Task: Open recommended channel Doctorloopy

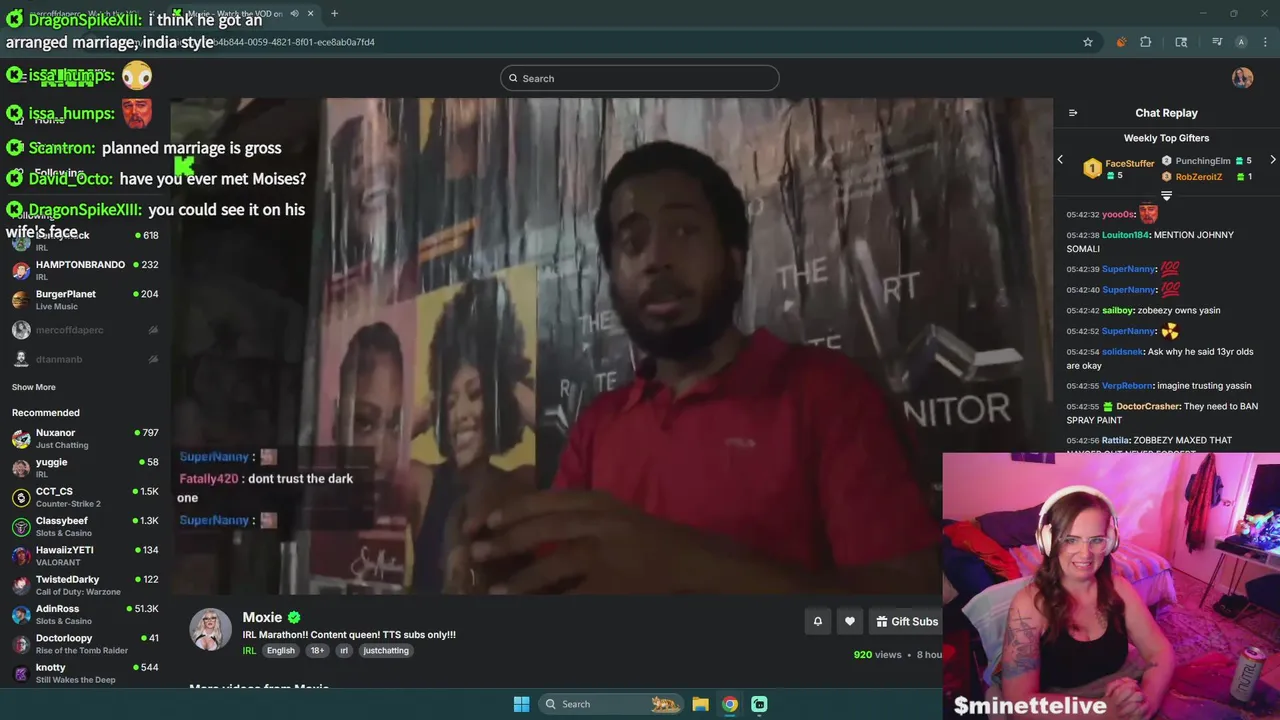Action: [85, 643]
